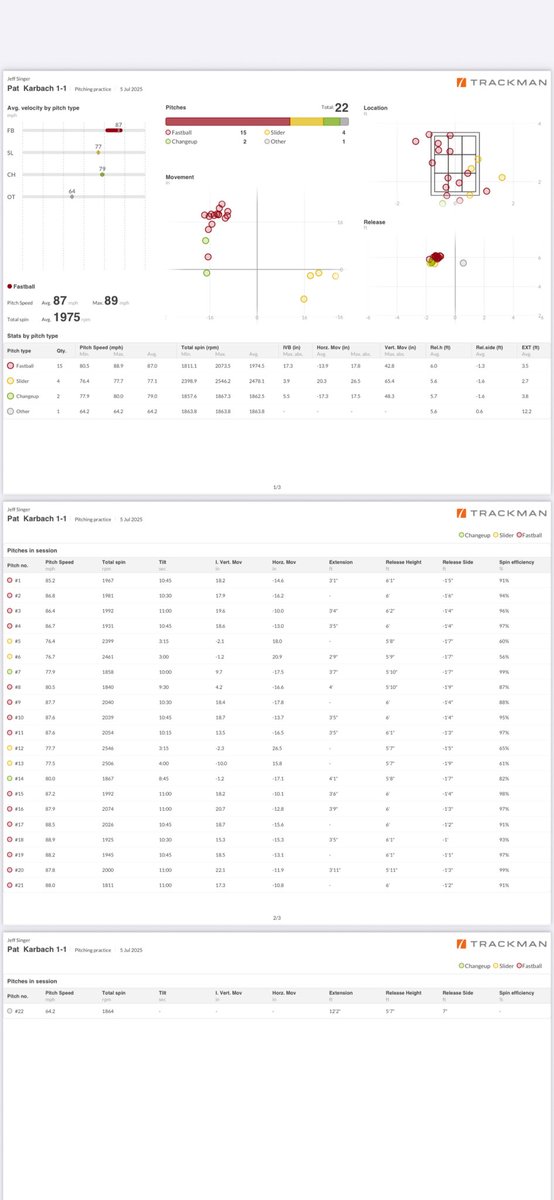Click pitch #5 total spin '2399'

[109, 640]
